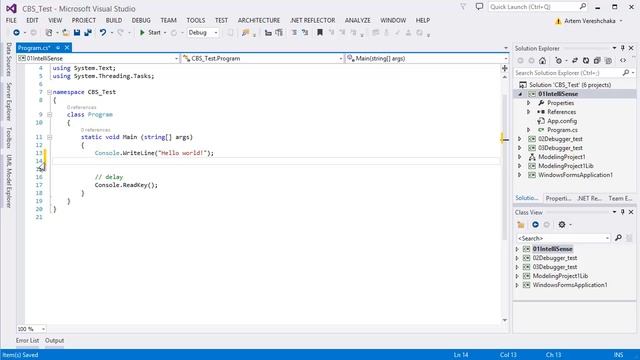Open the EDIT menu
This screenshot has height=360, width=640.
[x=32, y=20]
